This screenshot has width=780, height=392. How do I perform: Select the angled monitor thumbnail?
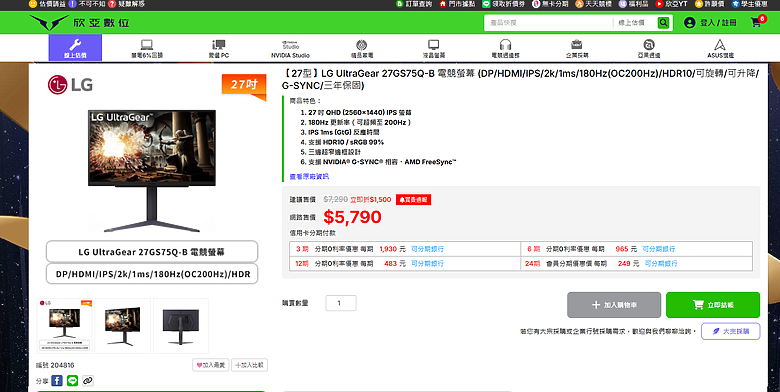pos(122,326)
